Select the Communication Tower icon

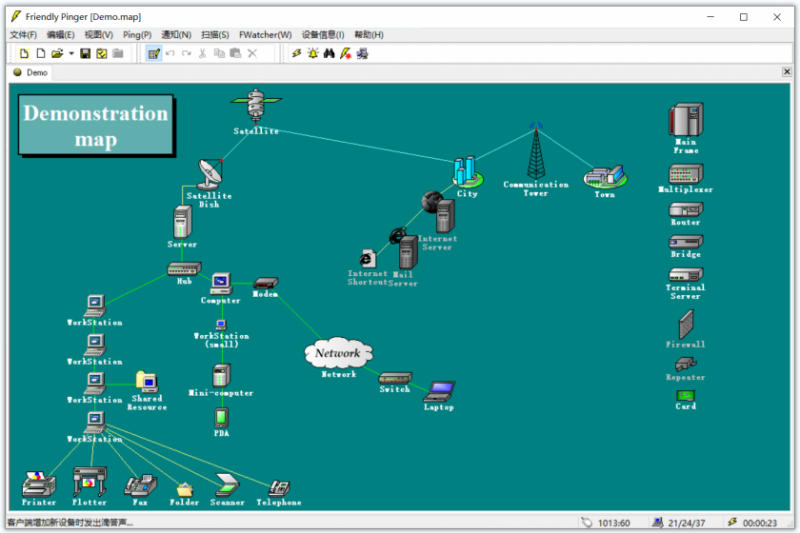pos(536,151)
